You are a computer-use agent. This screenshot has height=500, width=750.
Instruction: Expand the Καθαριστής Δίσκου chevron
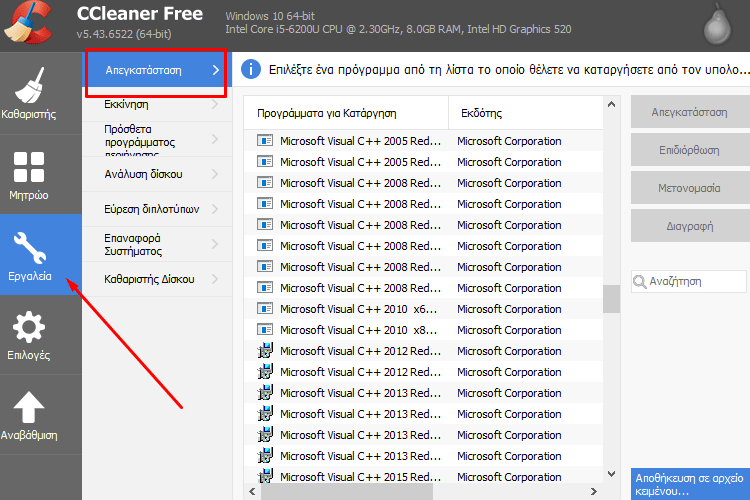pyautogui.click(x=215, y=279)
